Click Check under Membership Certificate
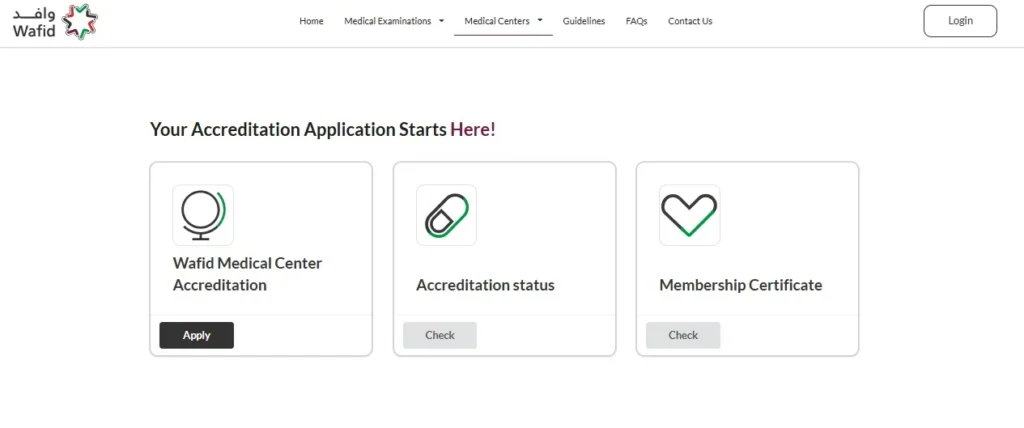 pos(683,335)
